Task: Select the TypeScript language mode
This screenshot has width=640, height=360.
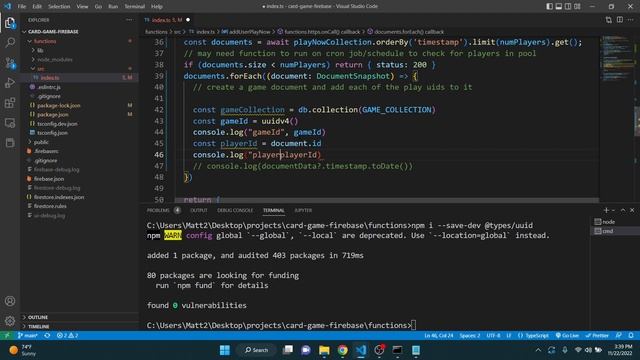Action: coord(533,336)
